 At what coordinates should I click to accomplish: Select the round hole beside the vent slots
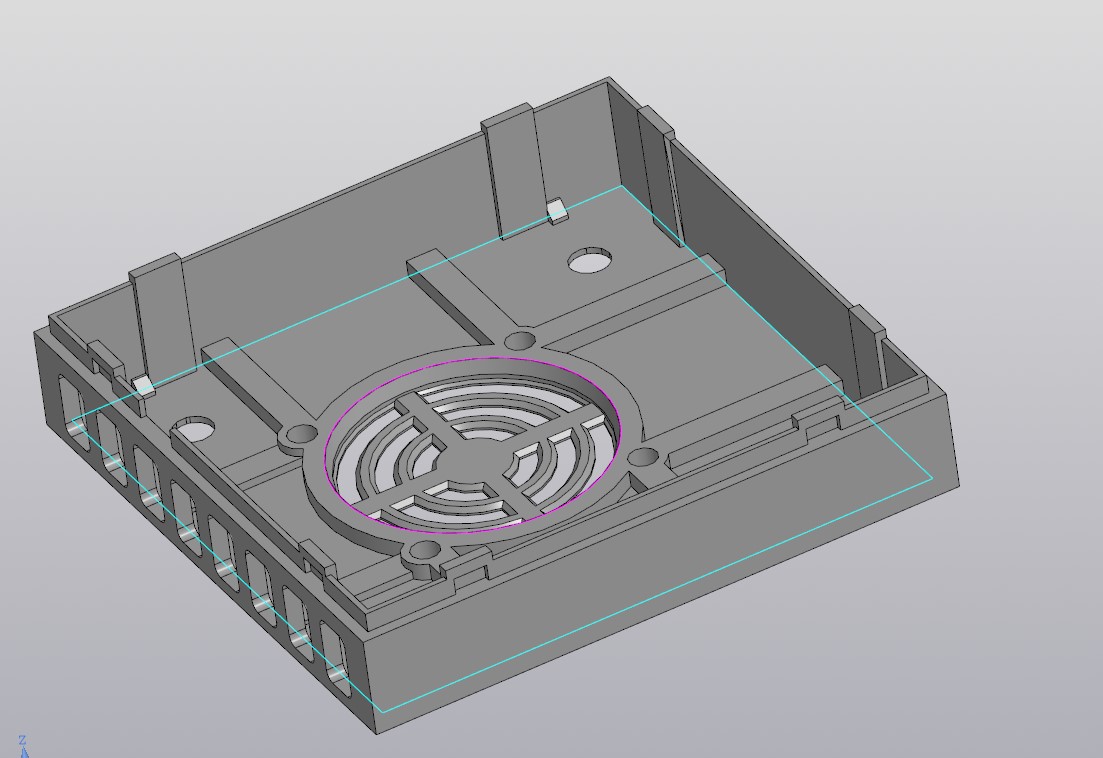pyautogui.click(x=193, y=429)
